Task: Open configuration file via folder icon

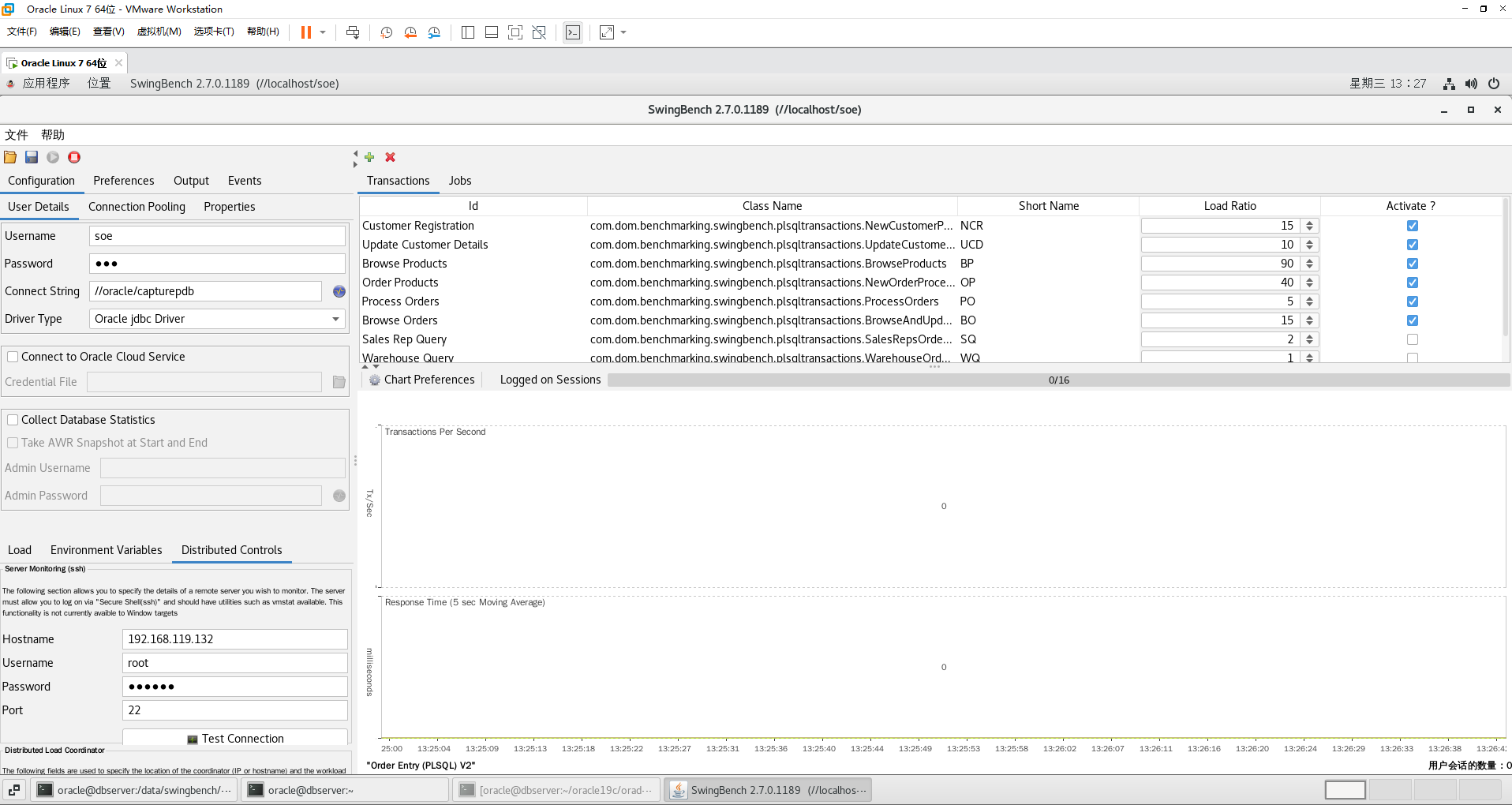Action: 10,157
